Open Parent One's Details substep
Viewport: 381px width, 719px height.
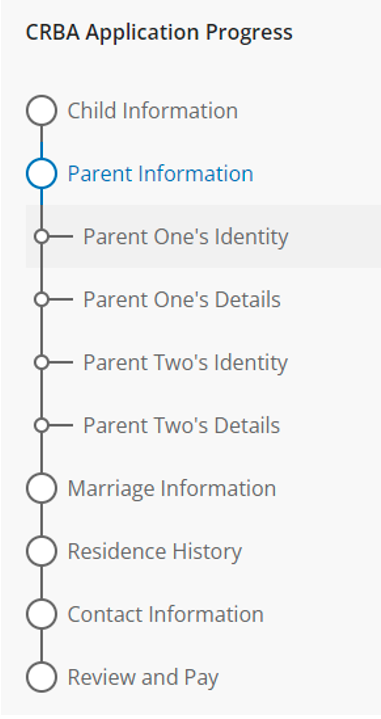[x=182, y=299]
